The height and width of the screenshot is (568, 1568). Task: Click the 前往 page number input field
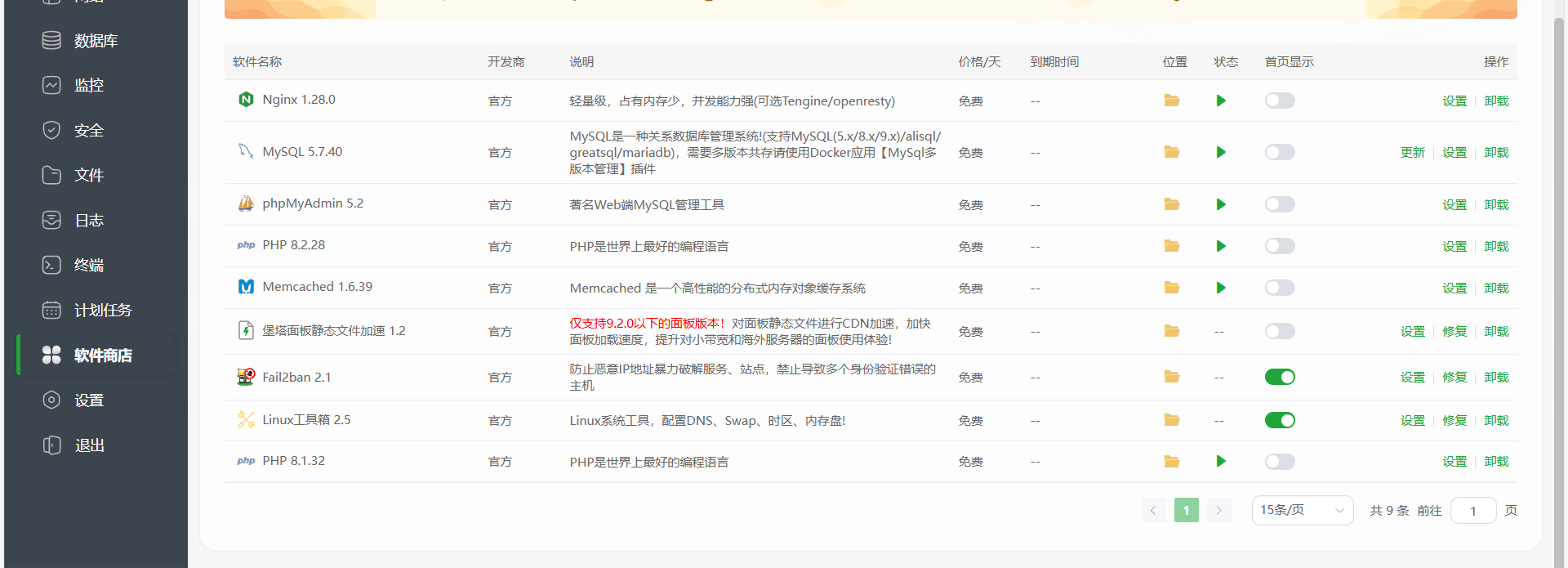click(1473, 510)
